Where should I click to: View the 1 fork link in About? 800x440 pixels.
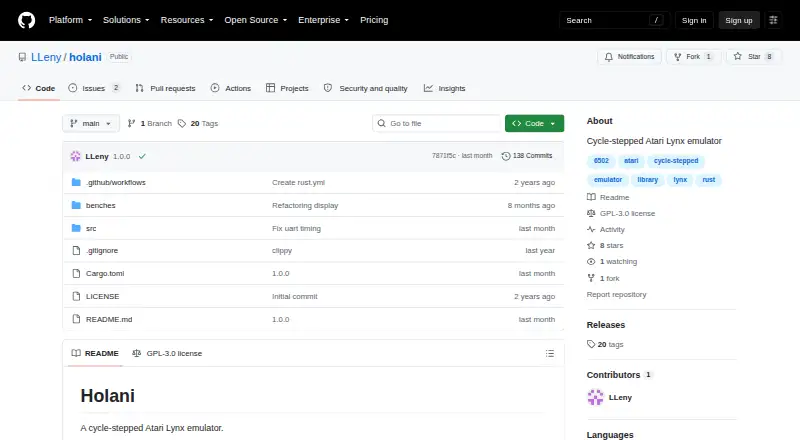click(x=603, y=278)
